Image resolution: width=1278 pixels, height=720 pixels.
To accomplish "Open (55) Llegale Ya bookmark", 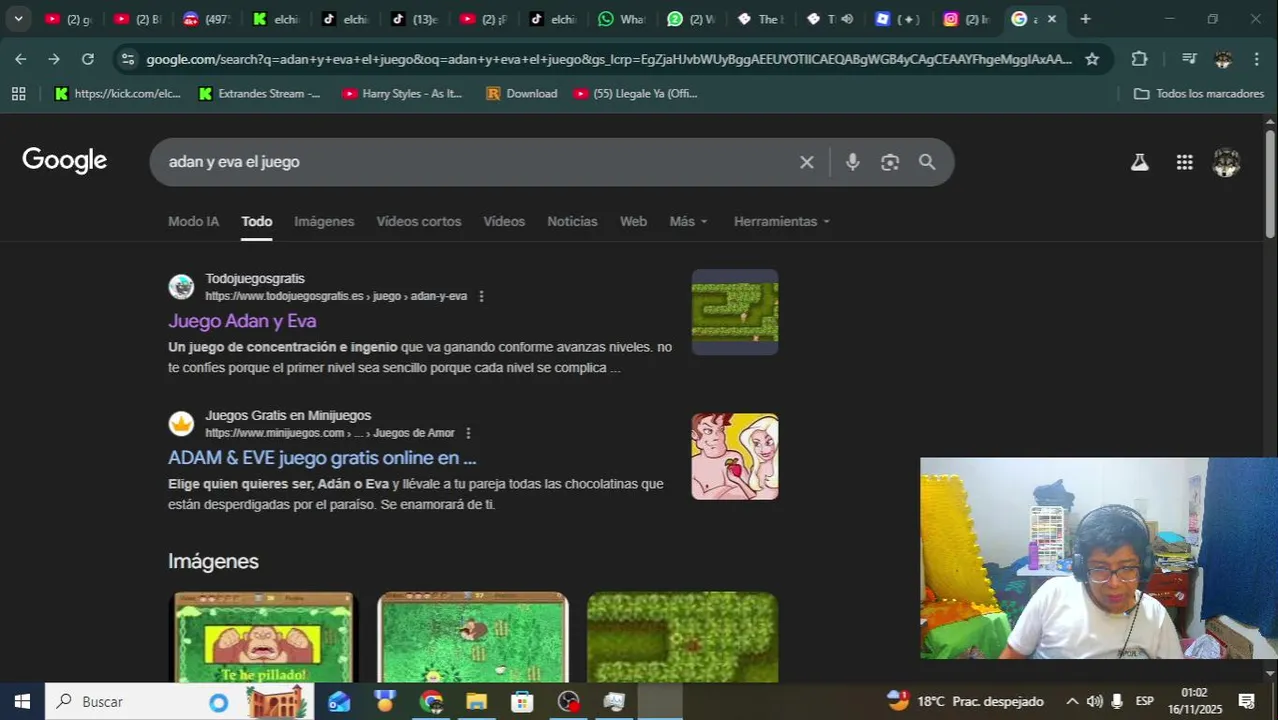I will click(x=636, y=93).
